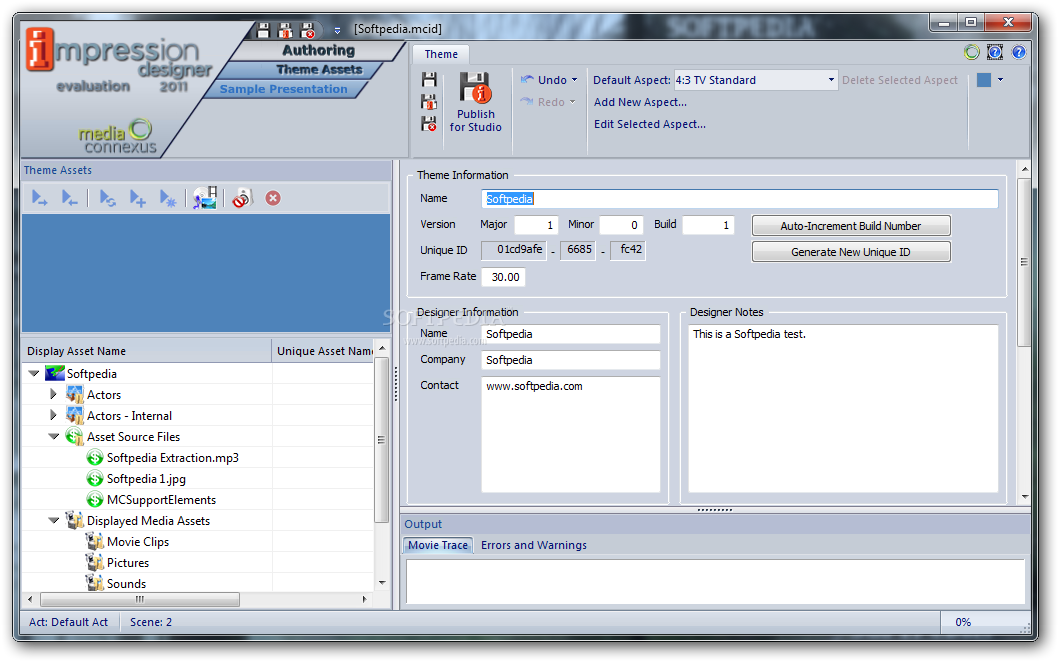Switch to the Authoring mode tab

[x=318, y=50]
